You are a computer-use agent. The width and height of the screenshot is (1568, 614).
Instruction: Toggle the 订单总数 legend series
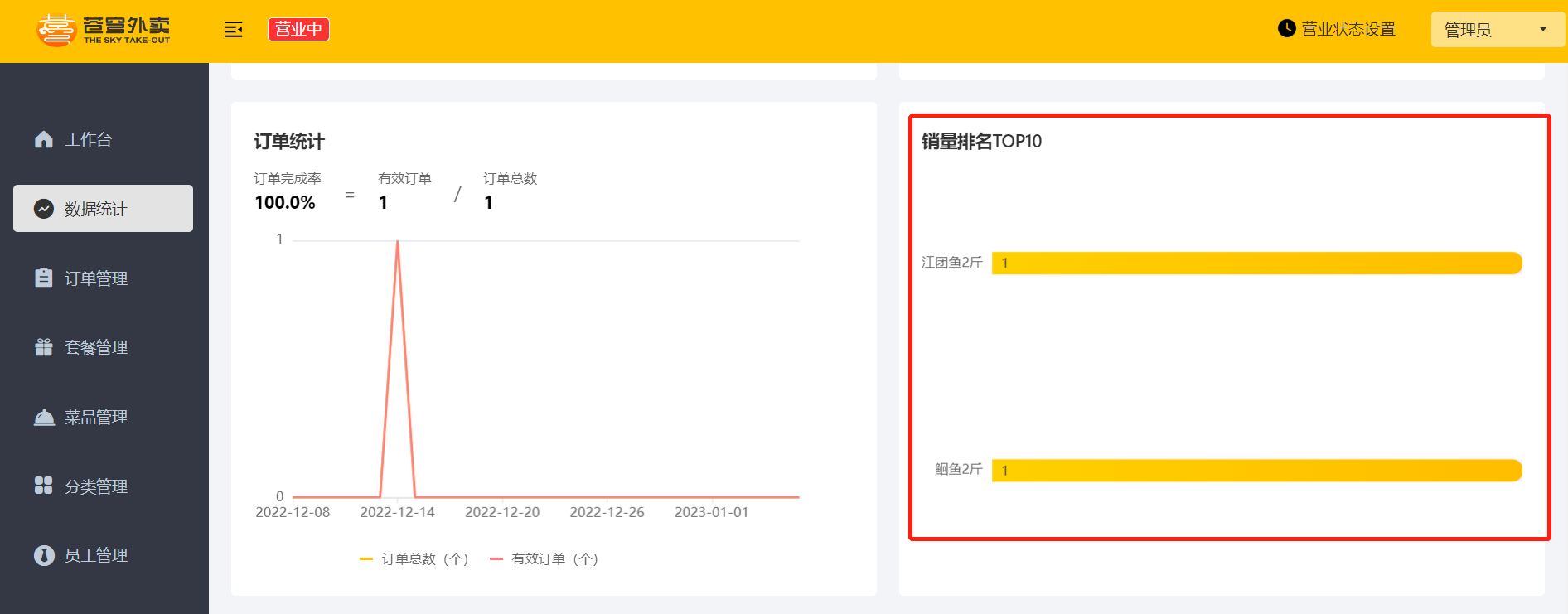[414, 559]
